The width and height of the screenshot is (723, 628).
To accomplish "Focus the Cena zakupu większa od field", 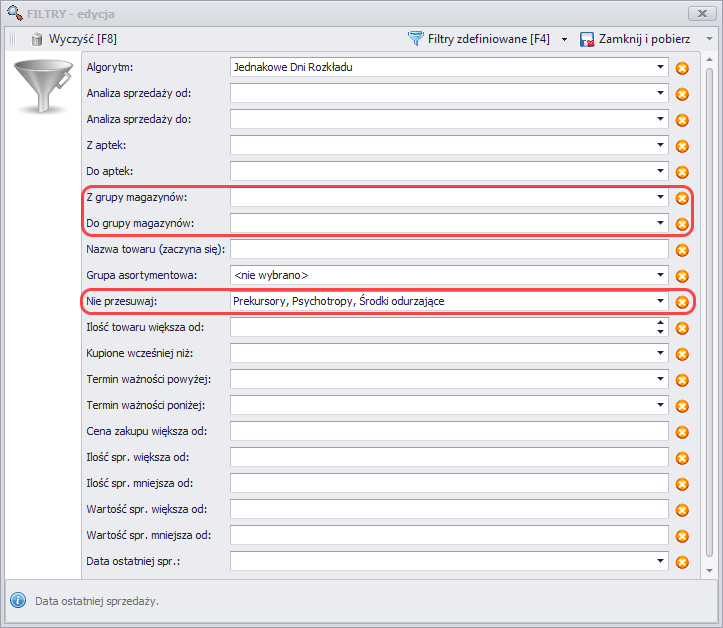I will [x=448, y=431].
